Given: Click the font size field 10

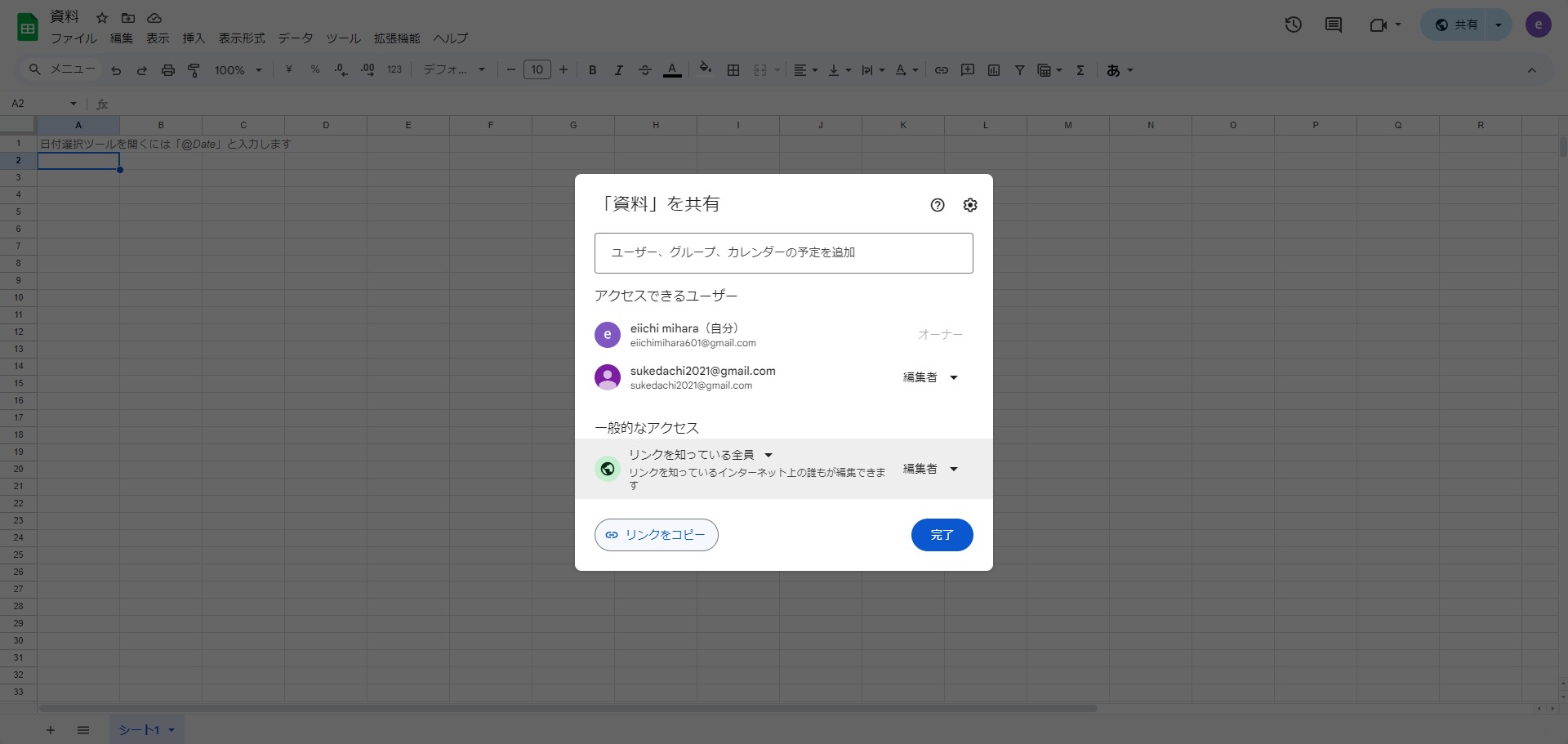Looking at the screenshot, I should [537, 70].
